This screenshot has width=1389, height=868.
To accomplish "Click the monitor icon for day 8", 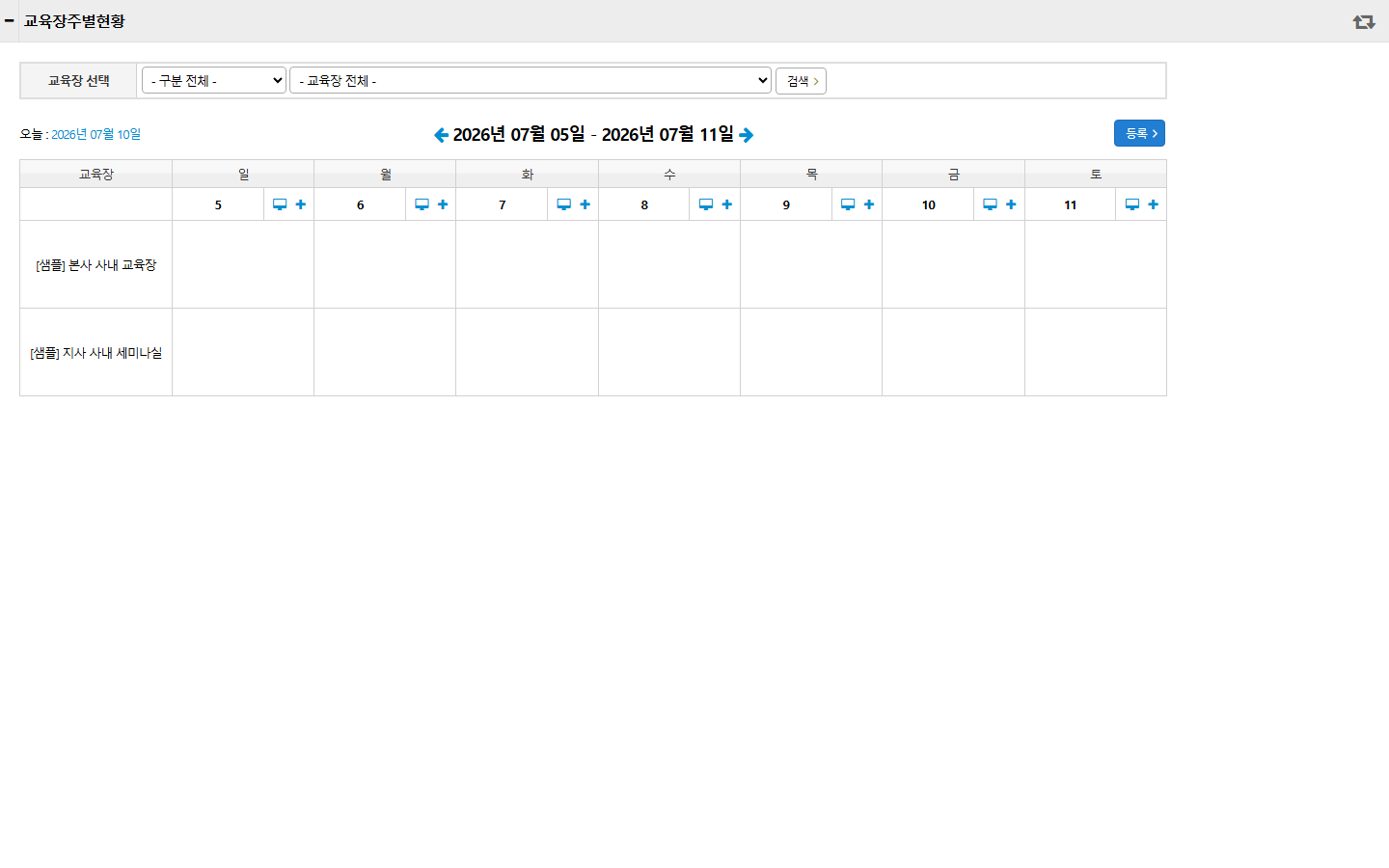I will pos(706,204).
